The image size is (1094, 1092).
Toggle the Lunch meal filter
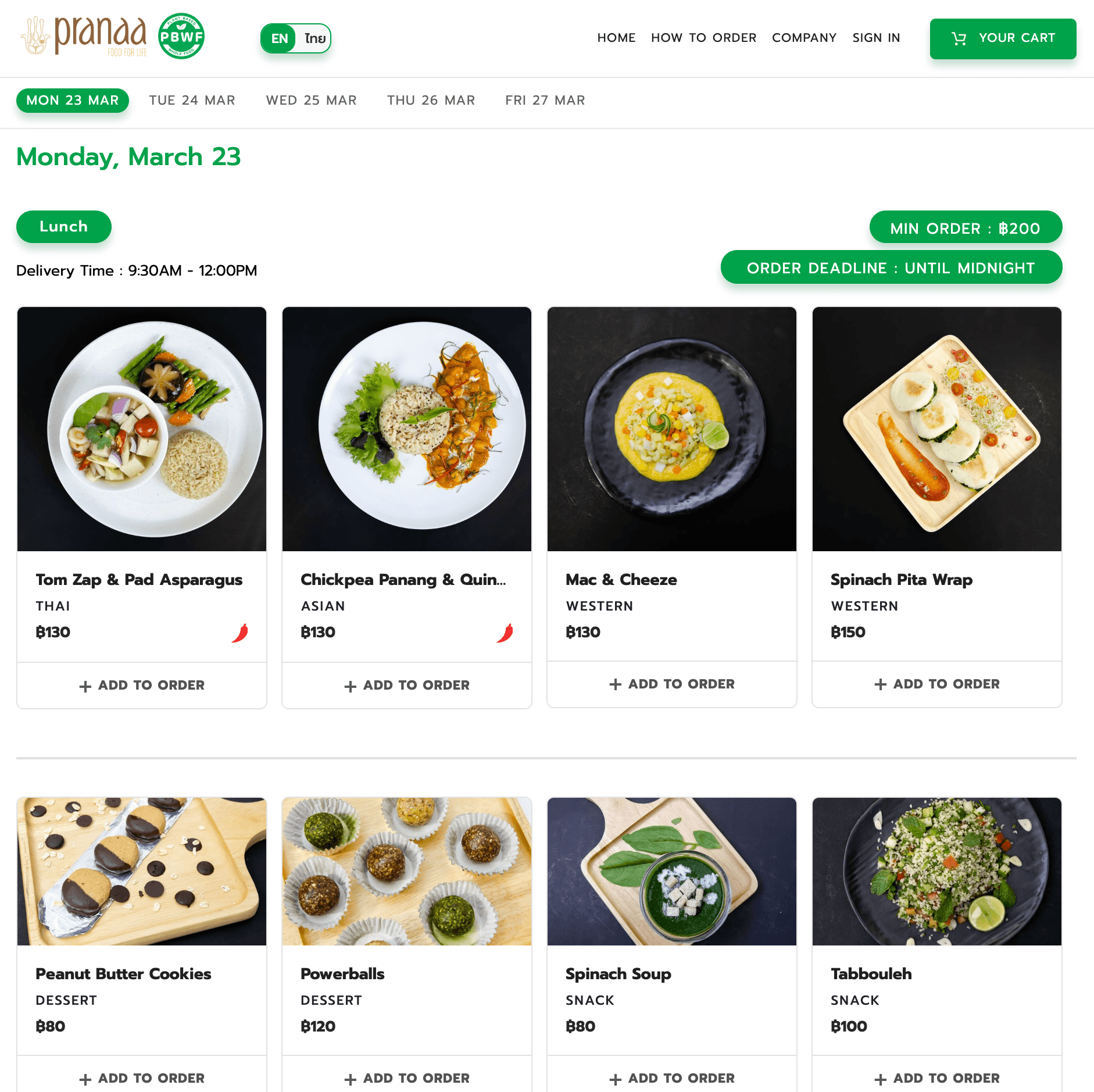pyautogui.click(x=63, y=227)
